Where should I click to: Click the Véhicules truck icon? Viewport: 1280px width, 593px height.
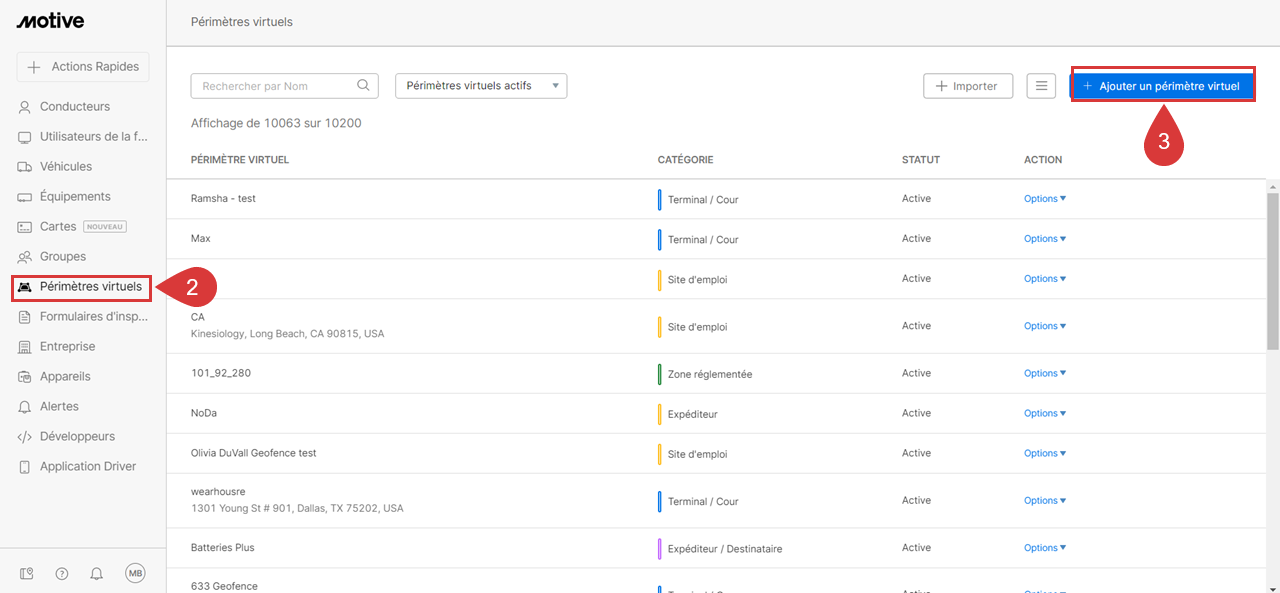coord(25,167)
